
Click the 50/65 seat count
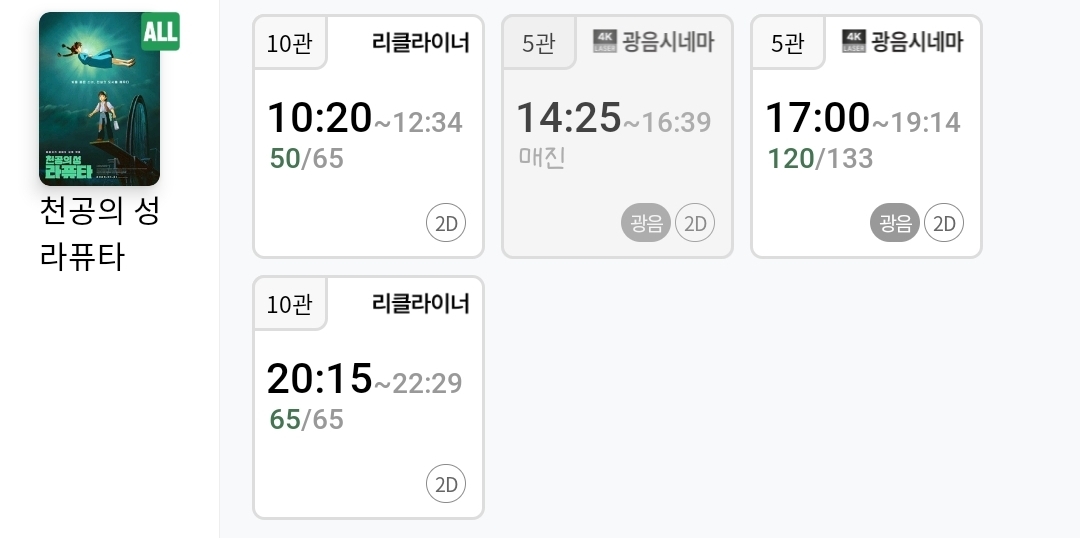pos(307,158)
